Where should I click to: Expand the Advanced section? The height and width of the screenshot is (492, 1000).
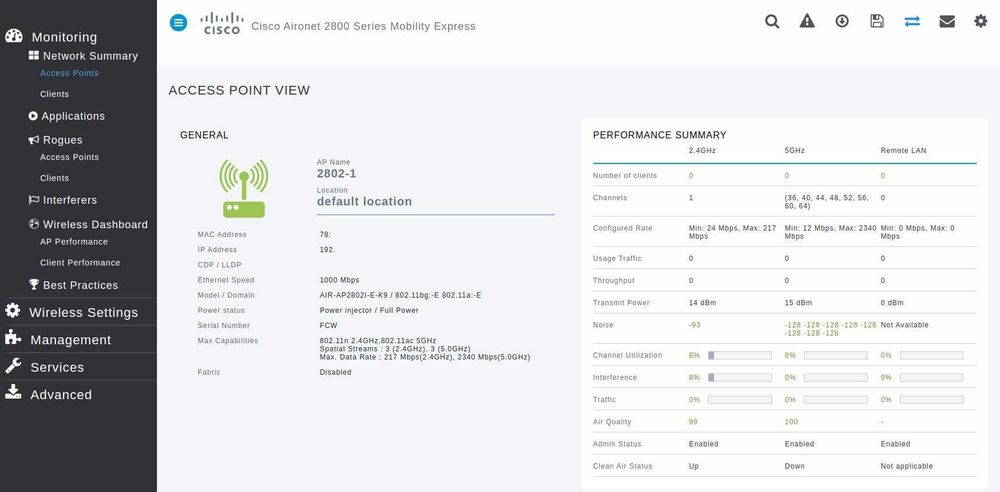pyautogui.click(x=61, y=394)
